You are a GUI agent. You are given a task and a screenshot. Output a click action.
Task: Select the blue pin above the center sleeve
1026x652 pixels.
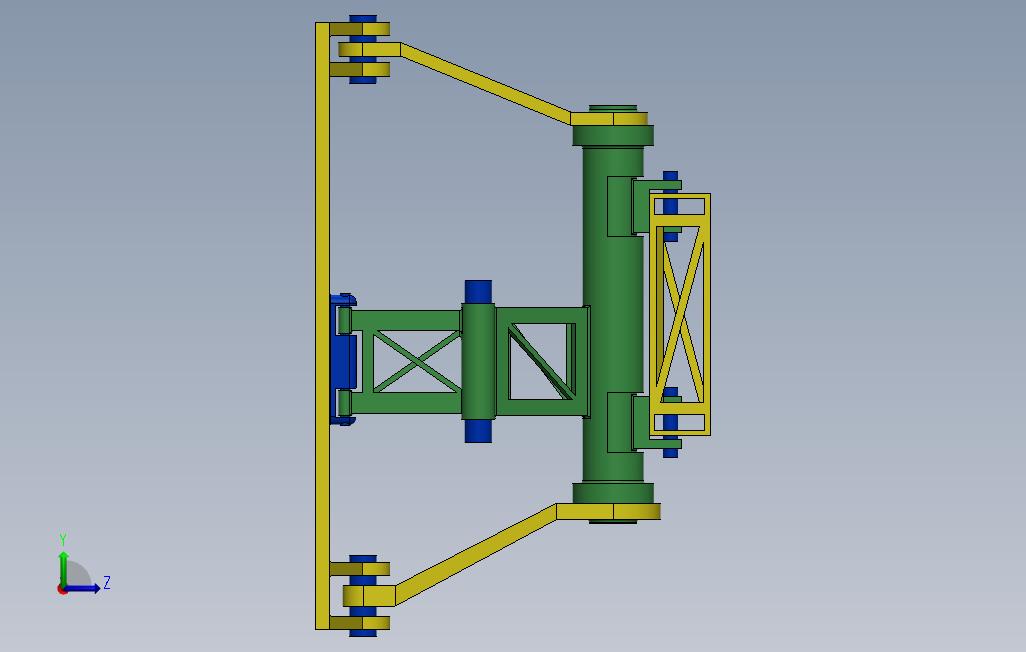point(478,292)
